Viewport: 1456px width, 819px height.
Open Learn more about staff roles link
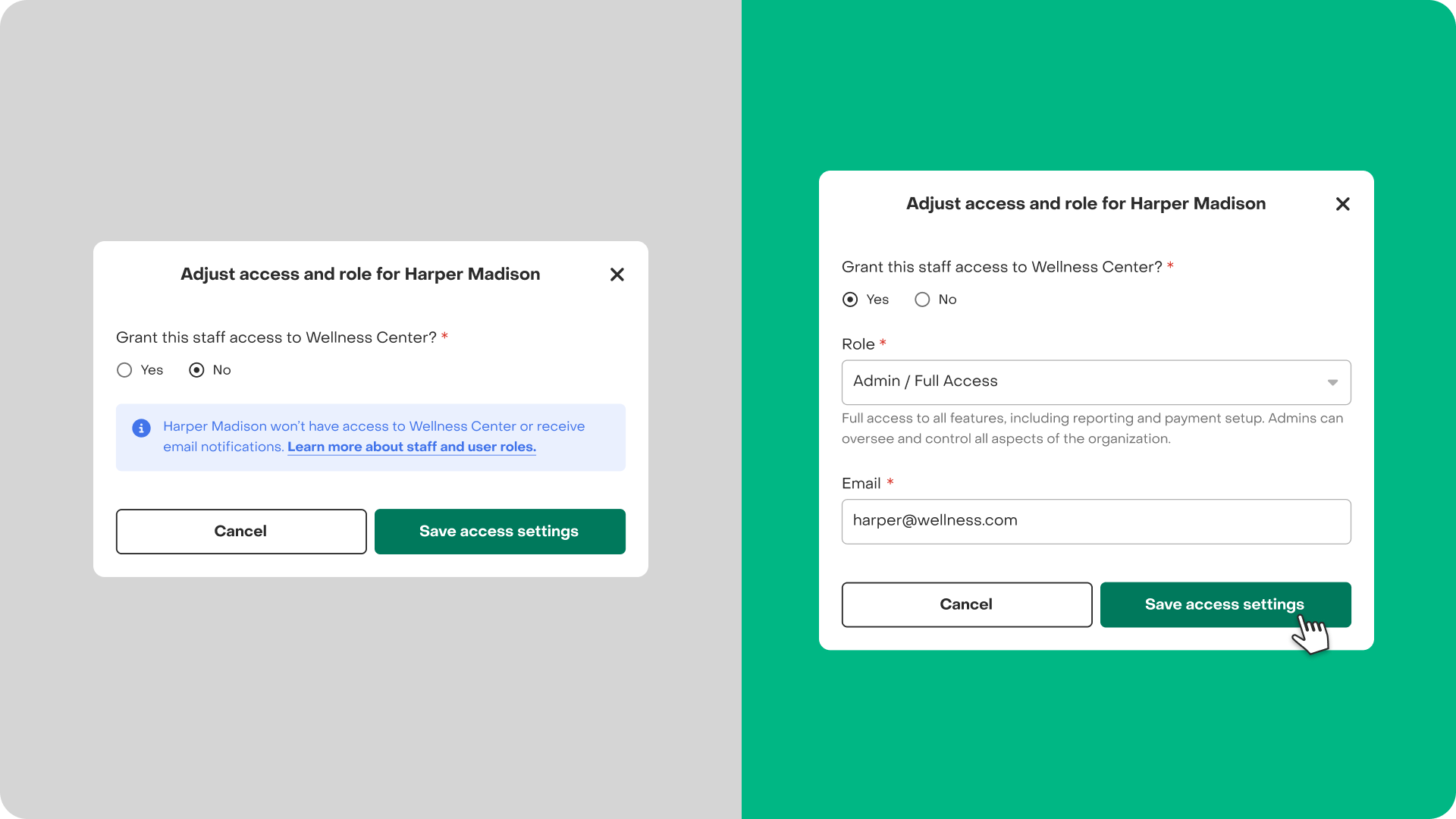[411, 447]
